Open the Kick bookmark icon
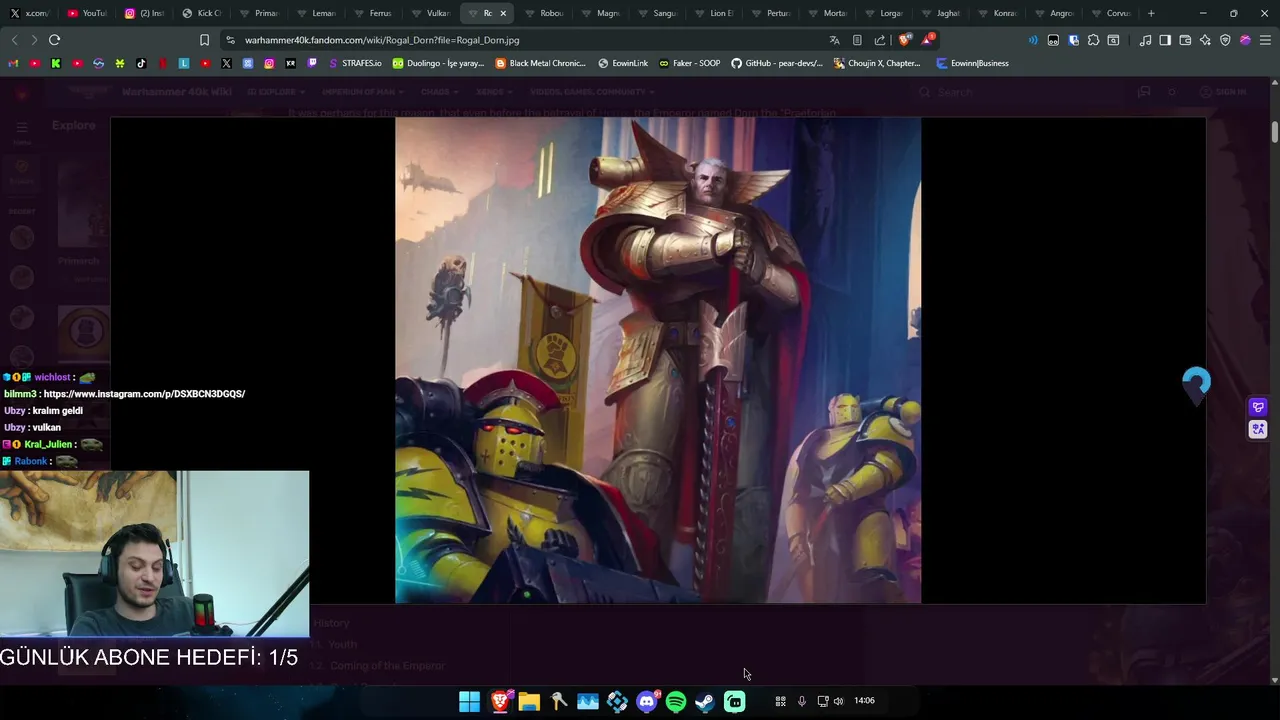 [56, 63]
